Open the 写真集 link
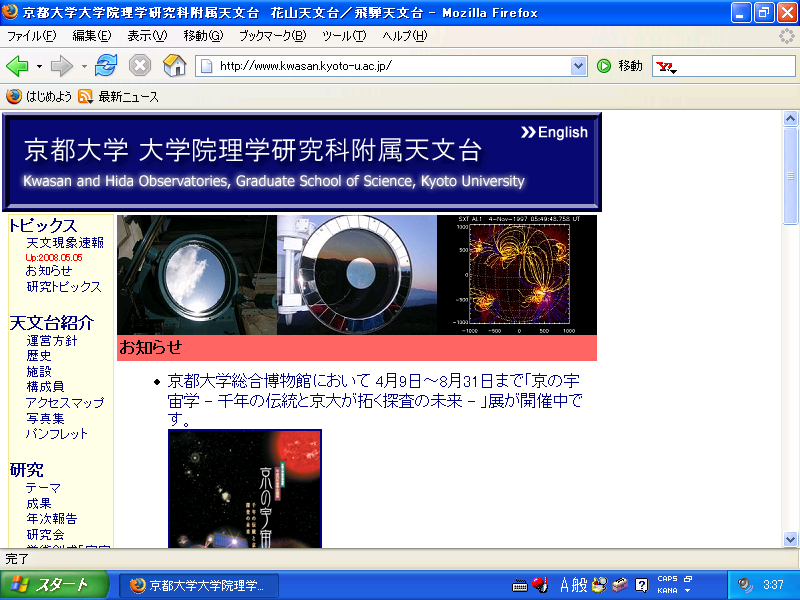The height and width of the screenshot is (600, 800). pyautogui.click(x=45, y=418)
